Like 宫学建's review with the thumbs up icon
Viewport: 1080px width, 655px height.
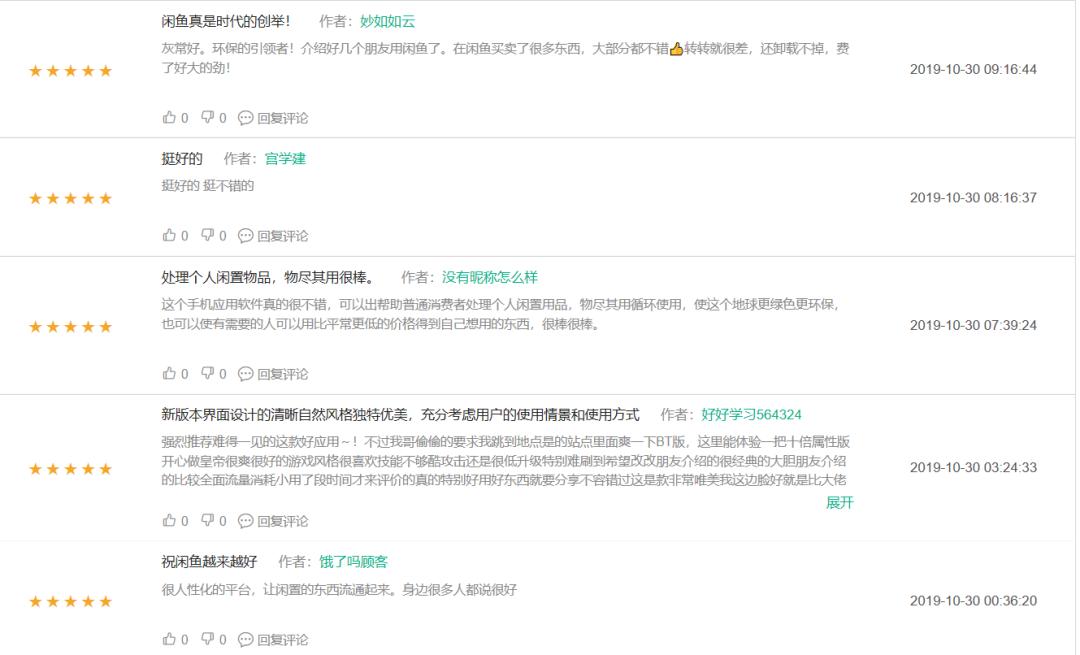click(x=170, y=237)
